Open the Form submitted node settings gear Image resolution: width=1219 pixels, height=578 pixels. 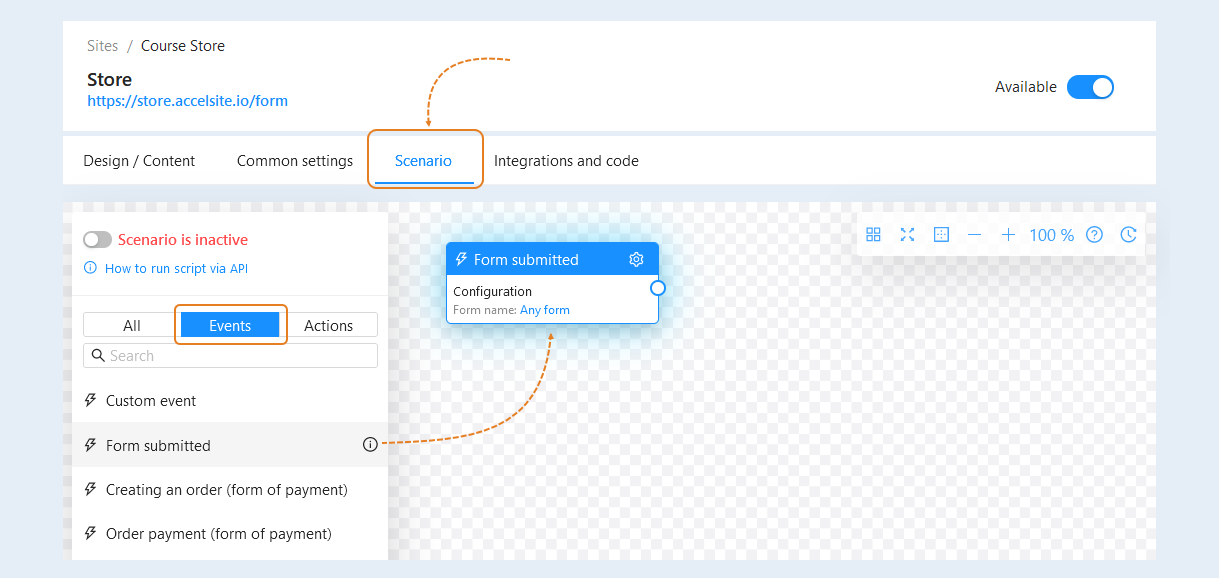[x=636, y=260]
